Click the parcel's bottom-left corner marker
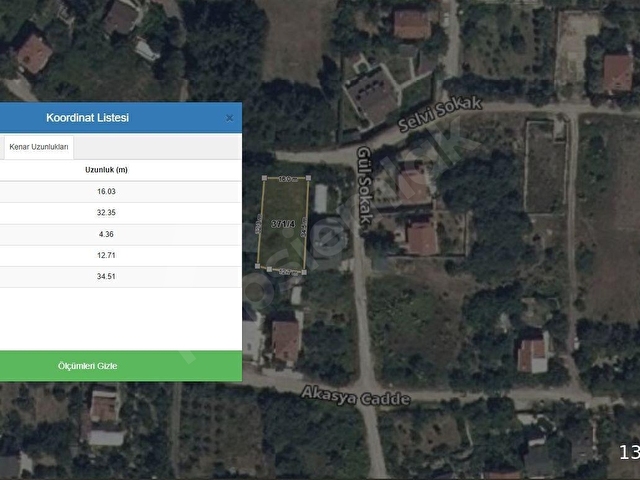Image resolution: width=640 pixels, height=480 pixels. 258,266
